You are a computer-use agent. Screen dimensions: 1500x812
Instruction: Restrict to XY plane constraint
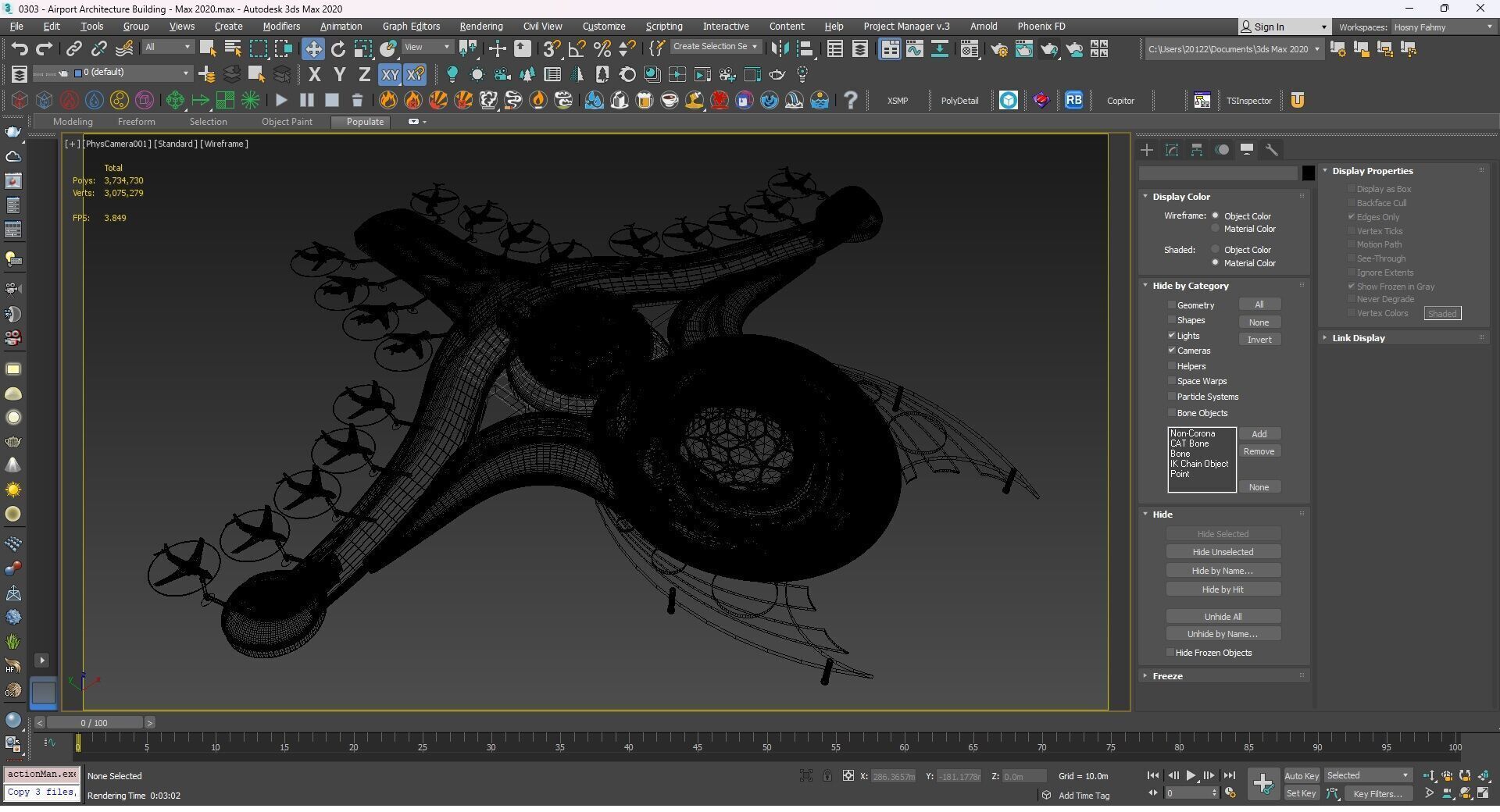[389, 75]
